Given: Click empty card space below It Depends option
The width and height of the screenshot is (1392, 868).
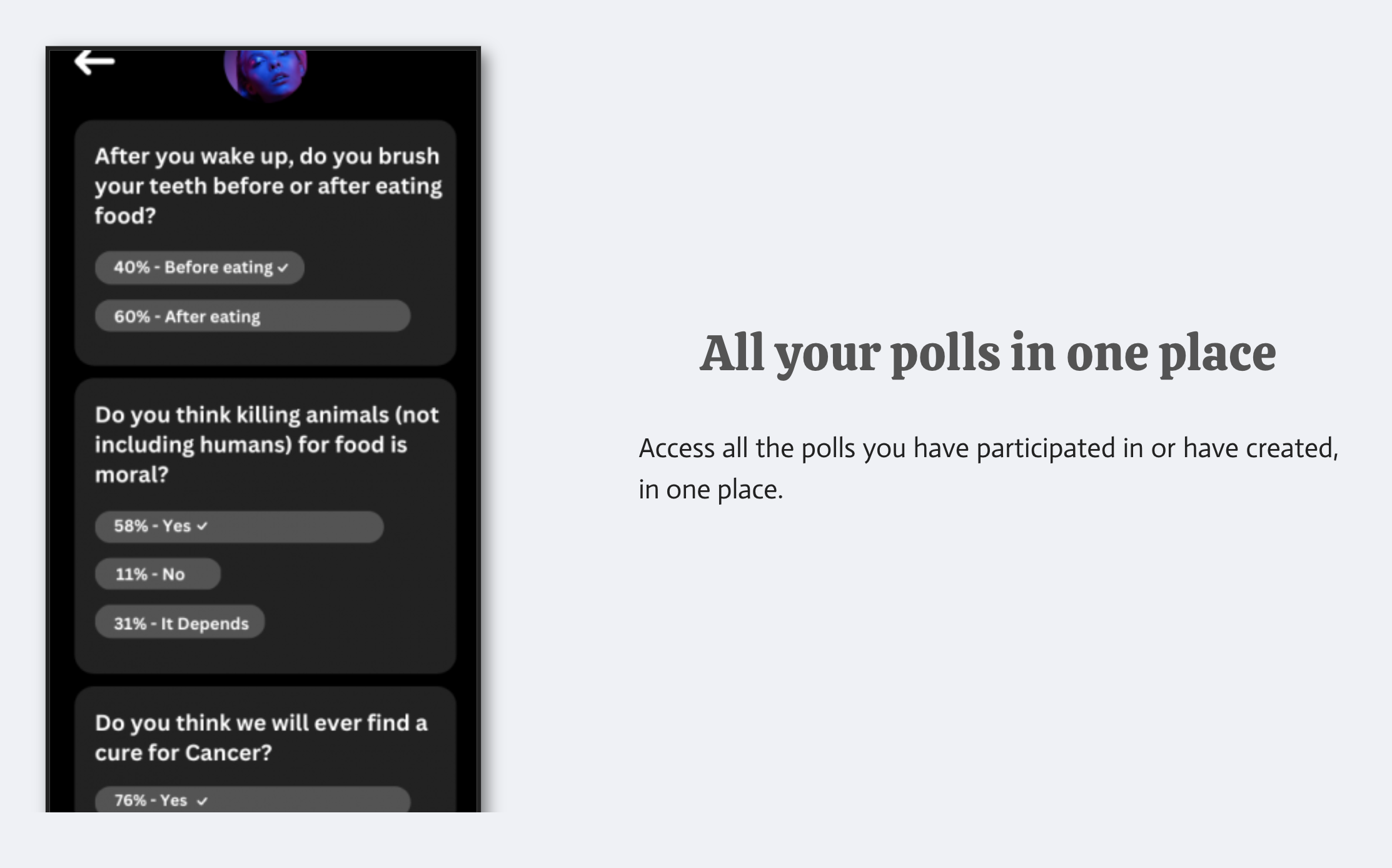Looking at the screenshot, I should pyautogui.click(x=265, y=655).
